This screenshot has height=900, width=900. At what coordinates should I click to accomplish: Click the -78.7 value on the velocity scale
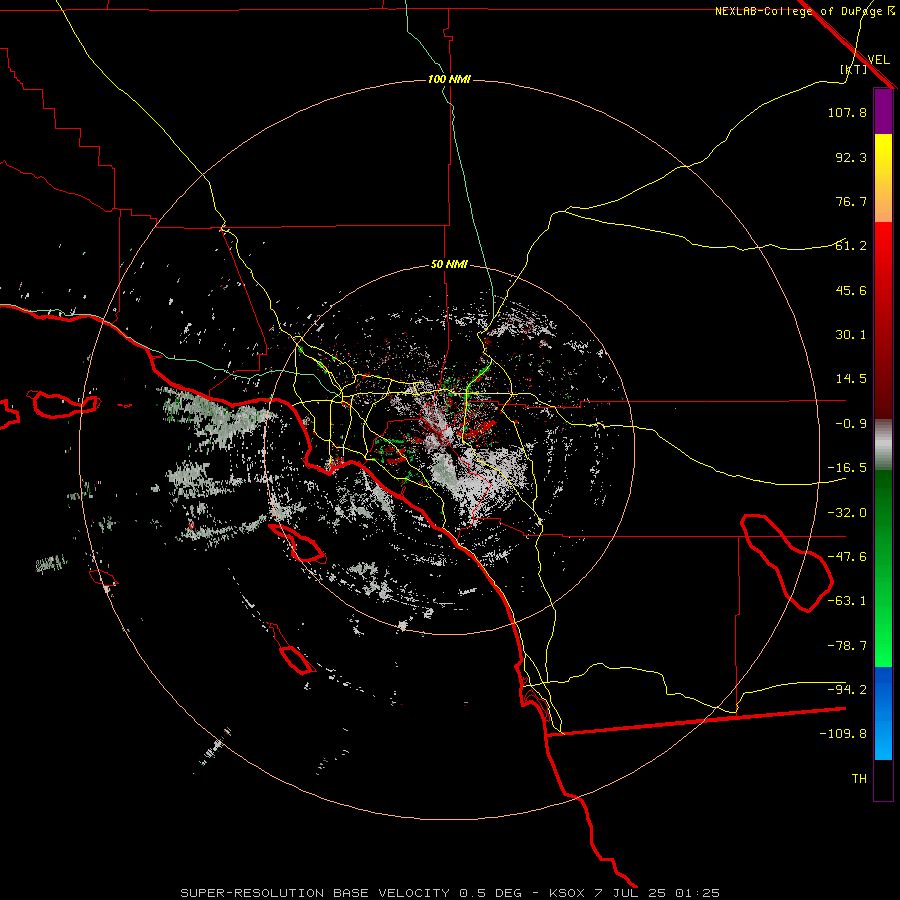click(x=847, y=646)
